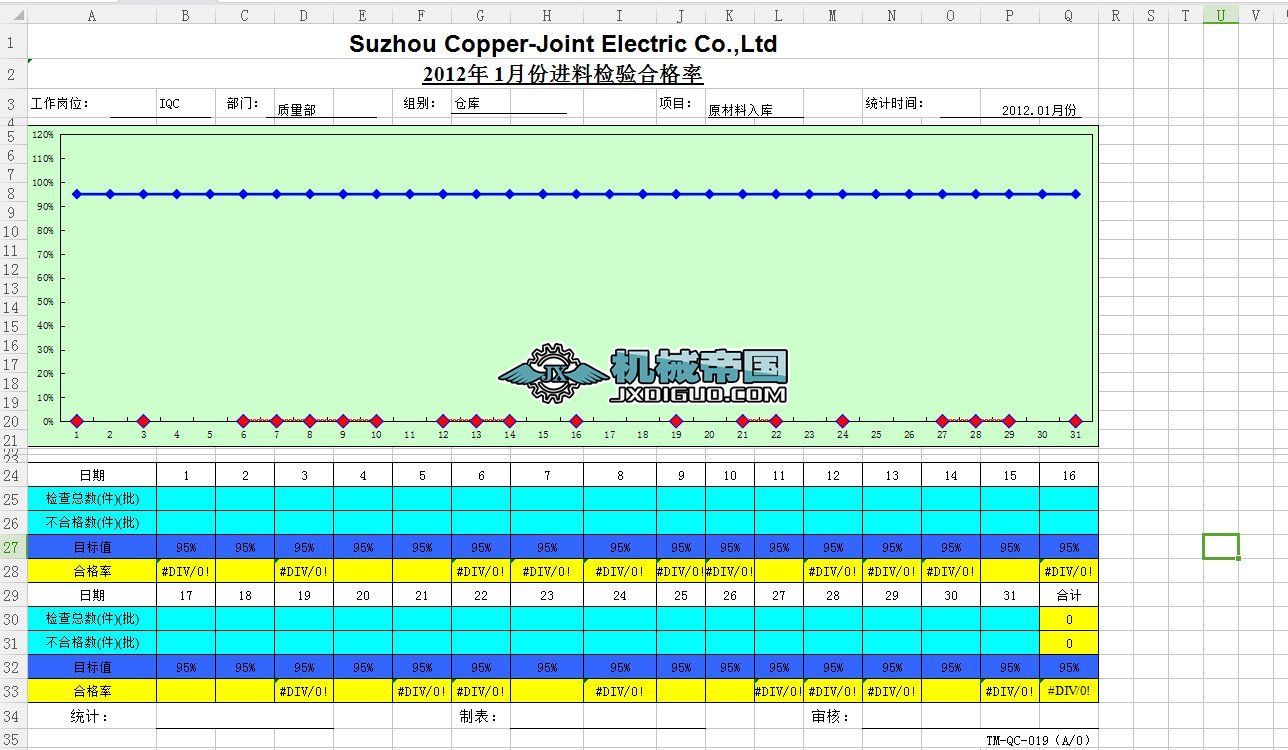
Task: Select the TM-QC-019（A/0） form number cell
Action: tap(1040, 741)
